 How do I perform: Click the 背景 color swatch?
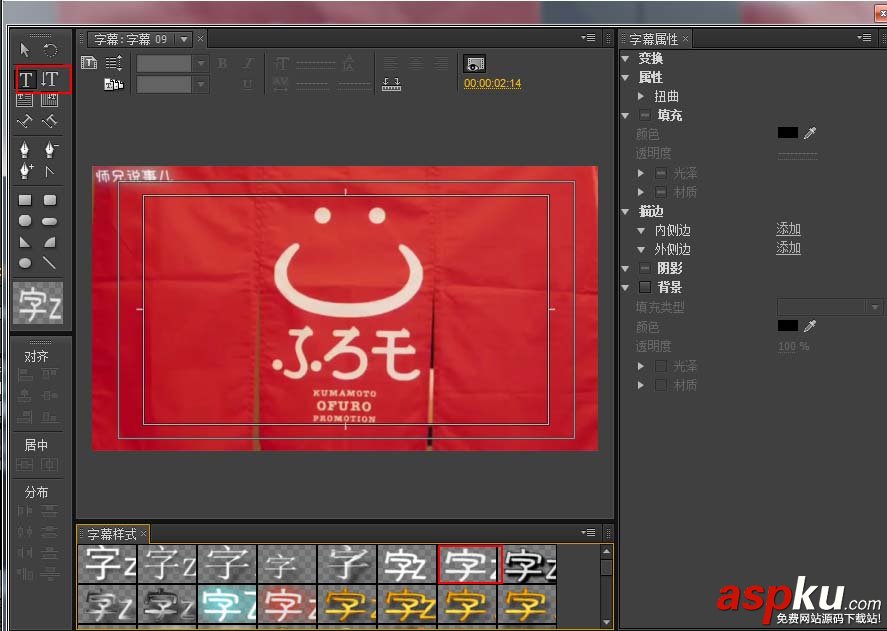(x=787, y=326)
